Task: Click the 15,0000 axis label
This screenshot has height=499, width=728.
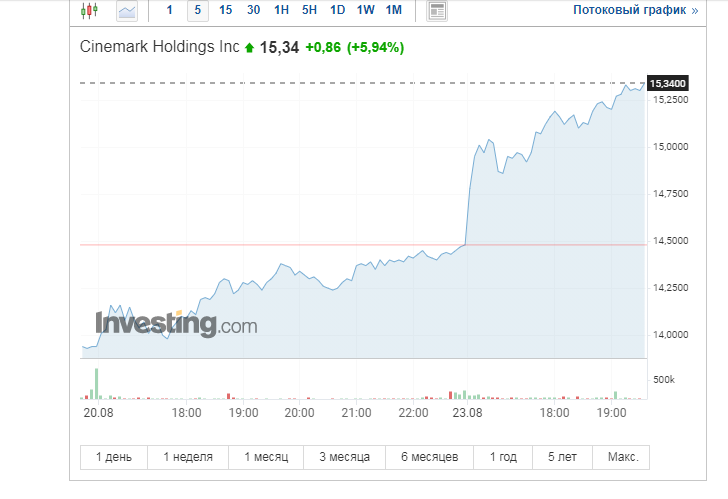Action: (670, 147)
